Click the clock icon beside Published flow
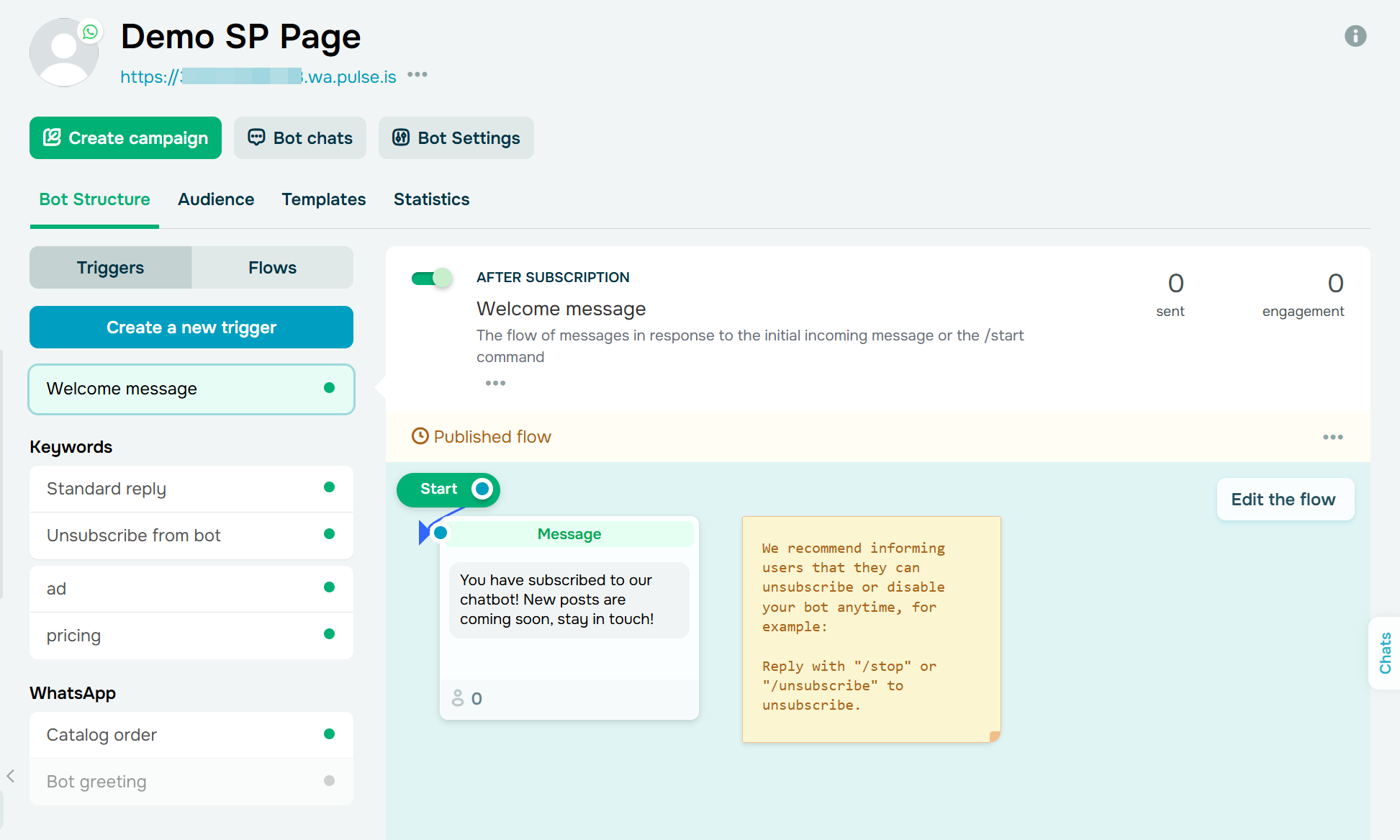The width and height of the screenshot is (1400, 840). tap(420, 436)
